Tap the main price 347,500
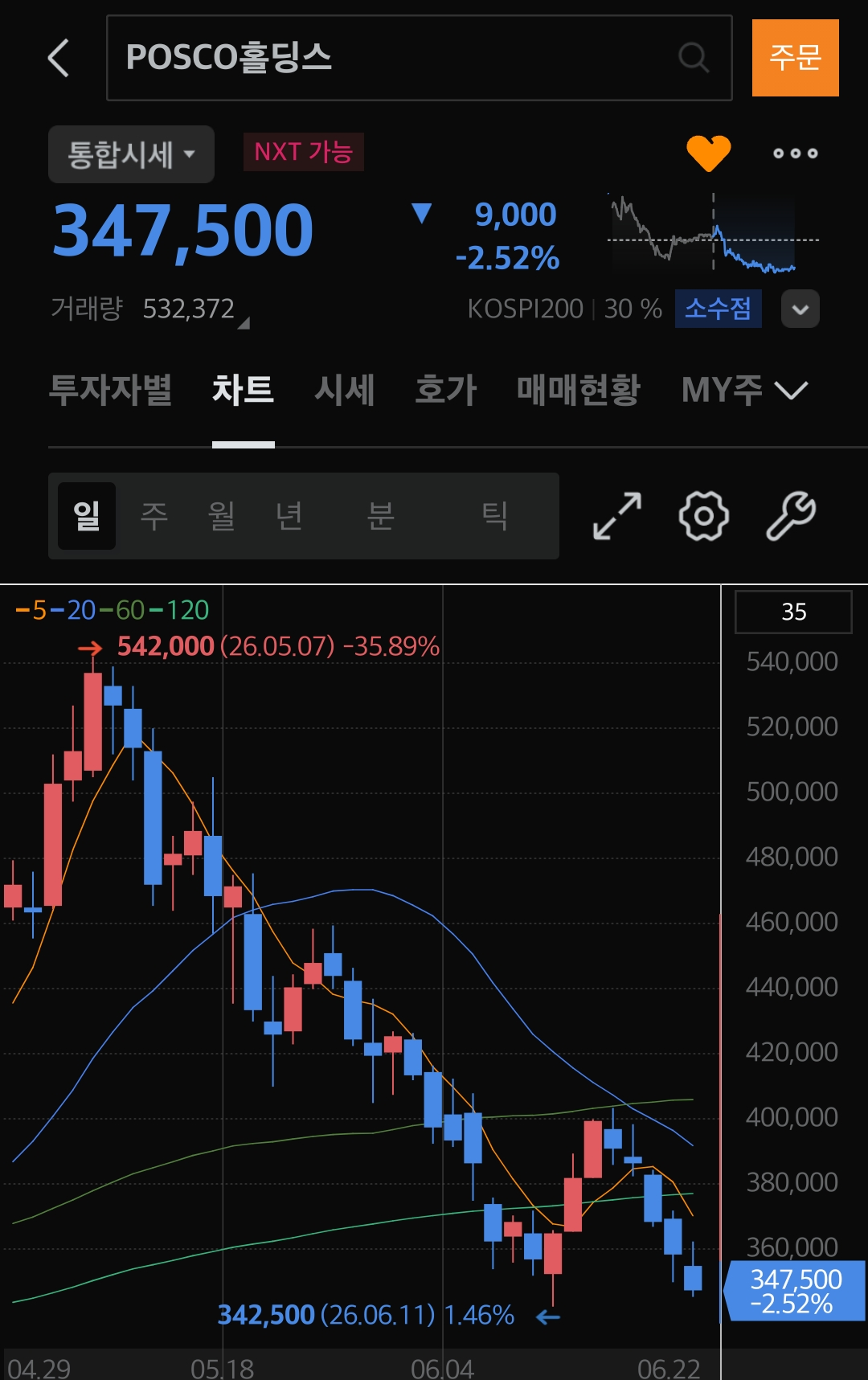This screenshot has width=868, height=1380. click(x=183, y=231)
